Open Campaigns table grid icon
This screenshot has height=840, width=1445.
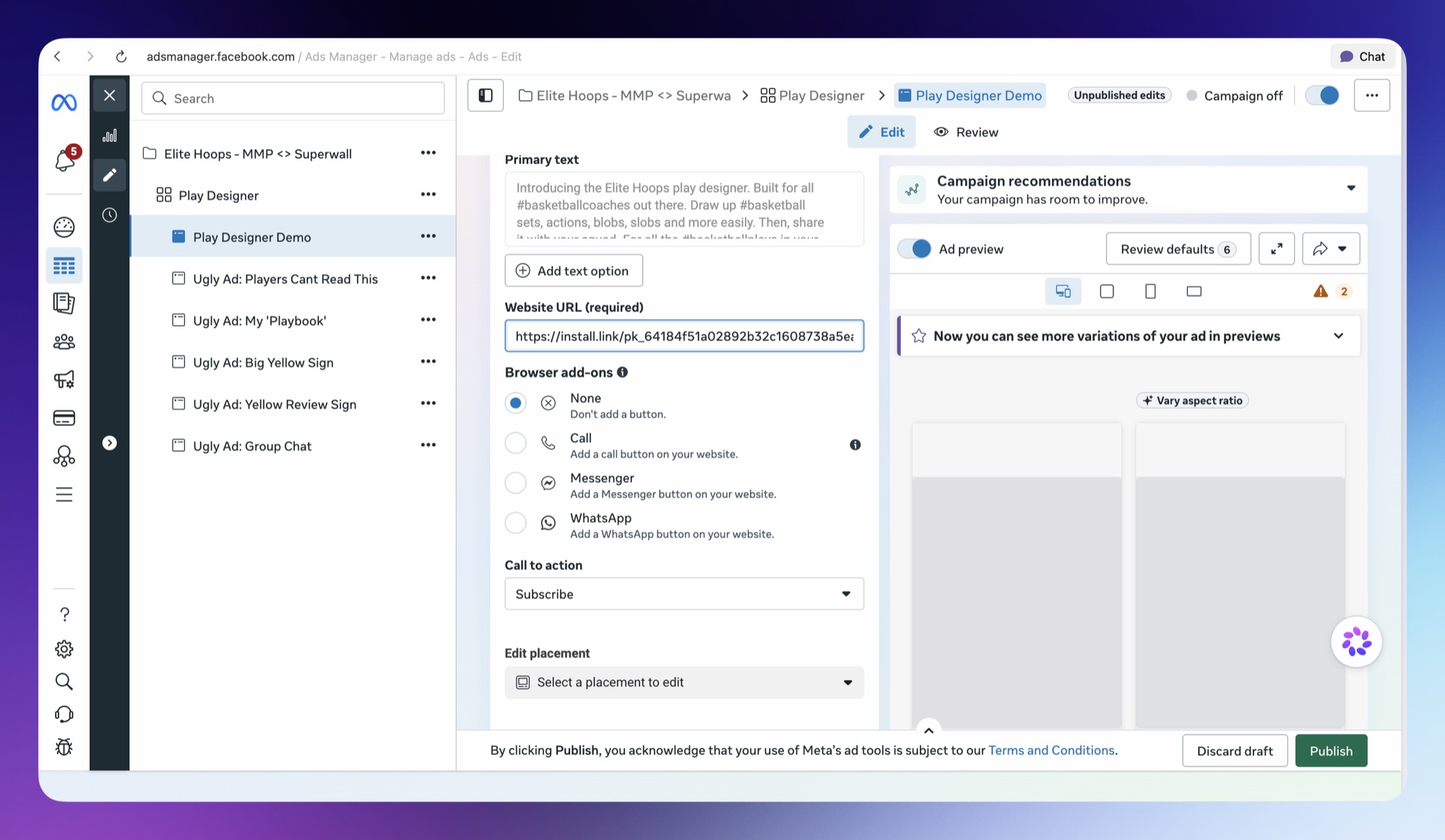(x=64, y=266)
